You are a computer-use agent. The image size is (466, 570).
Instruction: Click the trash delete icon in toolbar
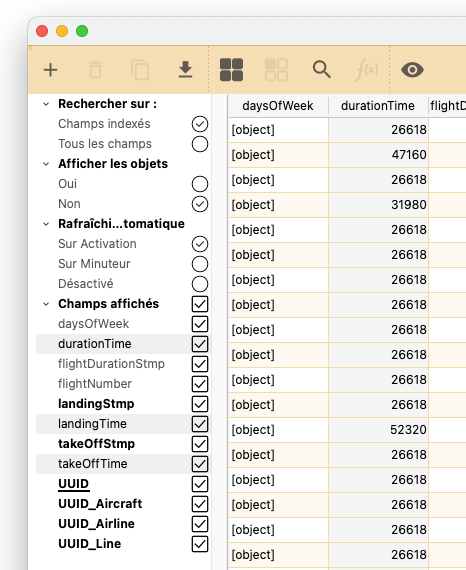tap(95, 70)
